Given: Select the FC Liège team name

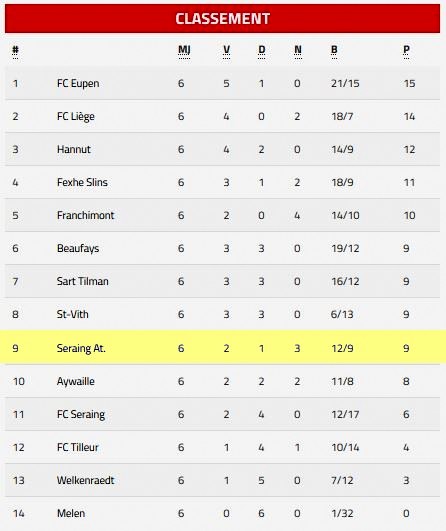Looking at the screenshot, I should coord(76,116).
